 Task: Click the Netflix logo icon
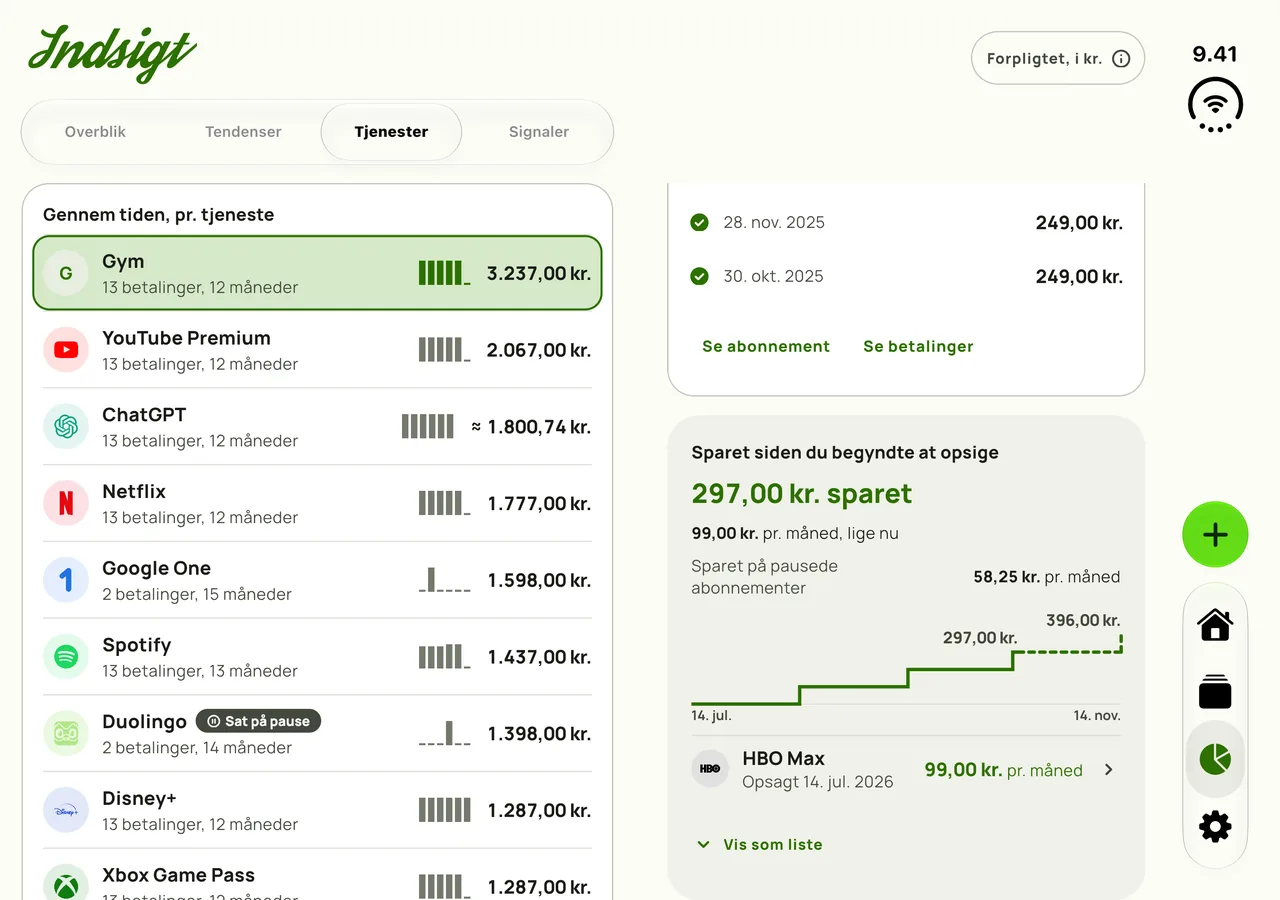[x=66, y=503]
